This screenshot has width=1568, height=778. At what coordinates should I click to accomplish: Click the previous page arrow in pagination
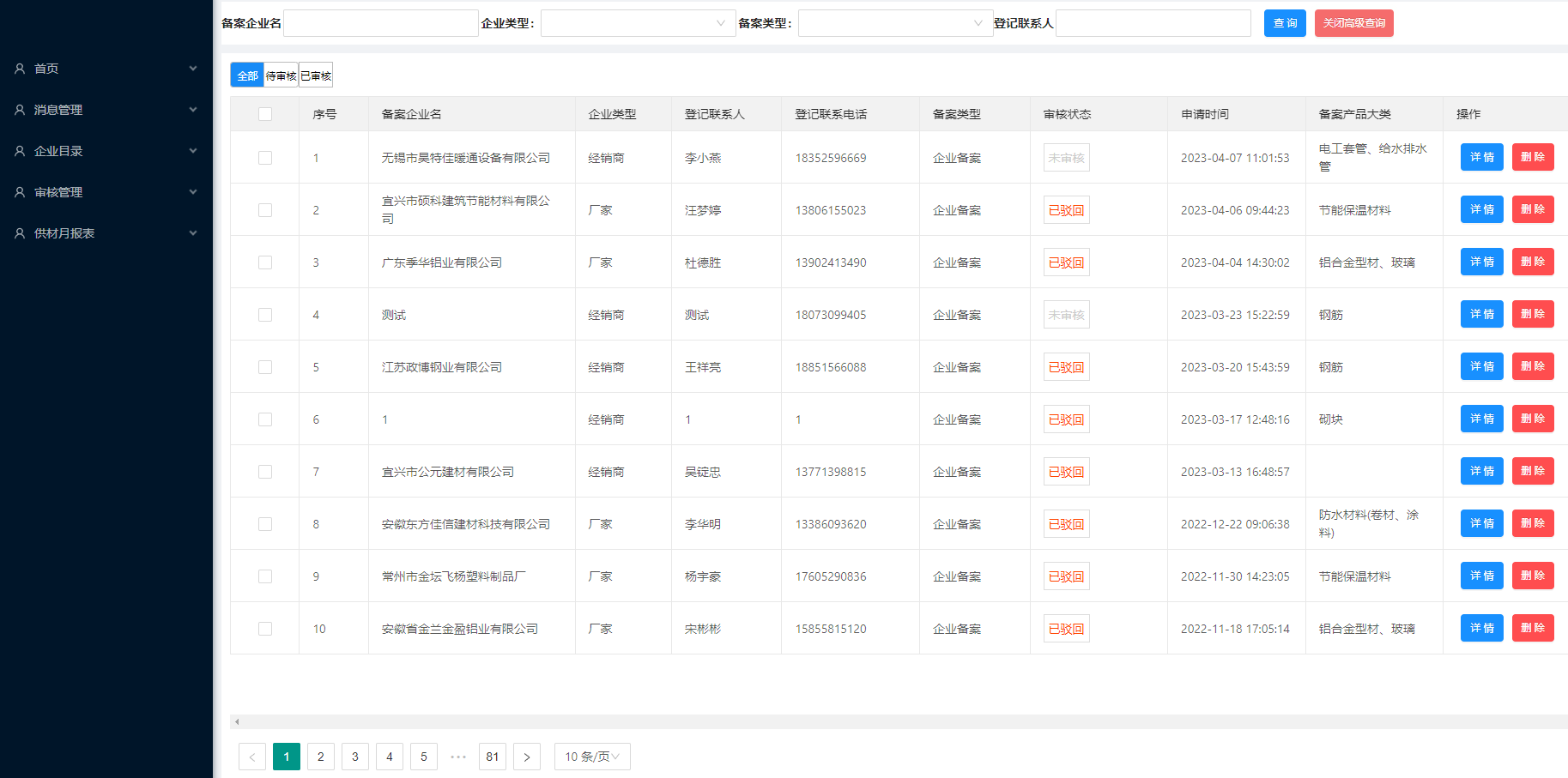click(x=251, y=757)
